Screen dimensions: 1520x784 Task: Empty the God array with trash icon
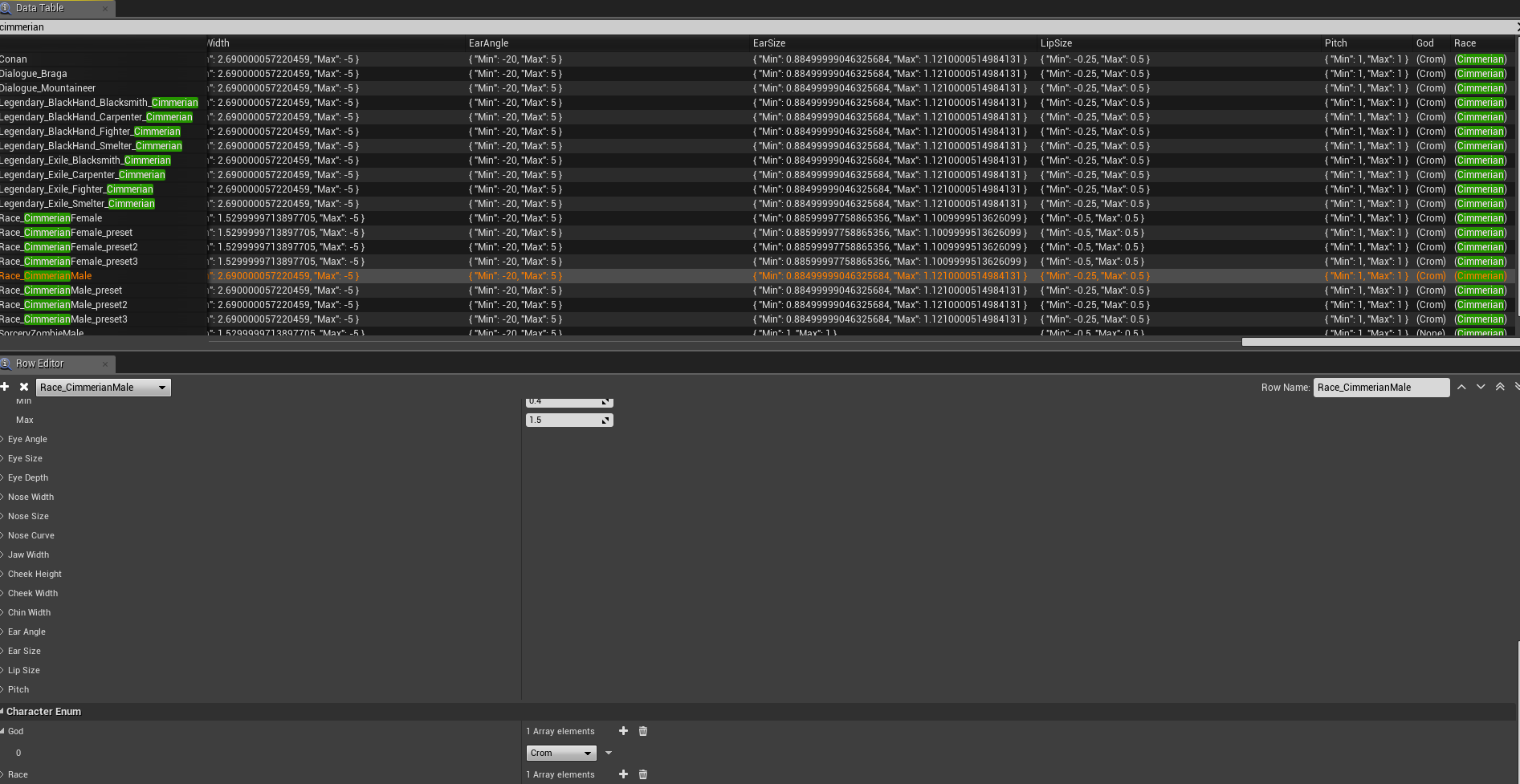(642, 731)
